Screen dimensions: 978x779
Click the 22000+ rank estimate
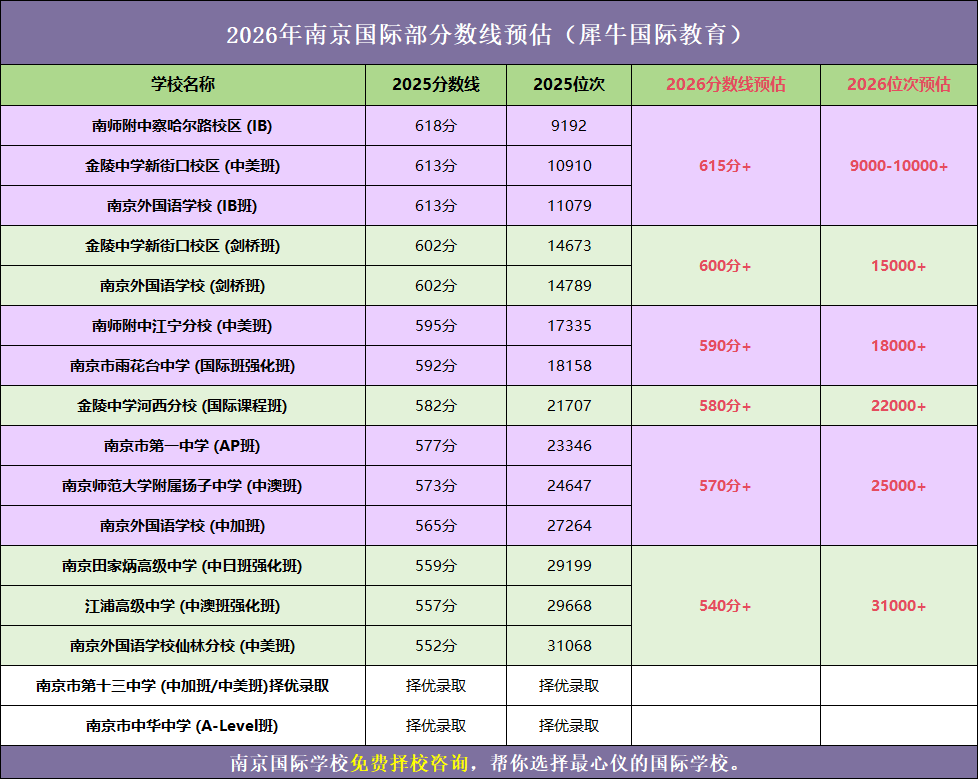click(x=899, y=405)
